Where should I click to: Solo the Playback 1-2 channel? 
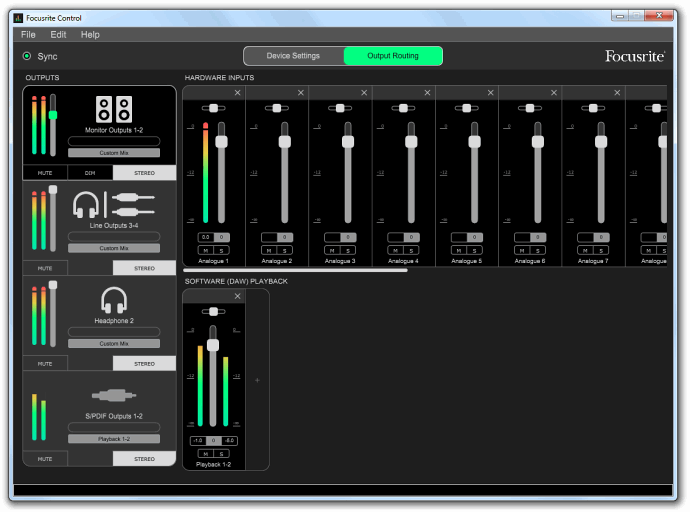[x=221, y=454]
